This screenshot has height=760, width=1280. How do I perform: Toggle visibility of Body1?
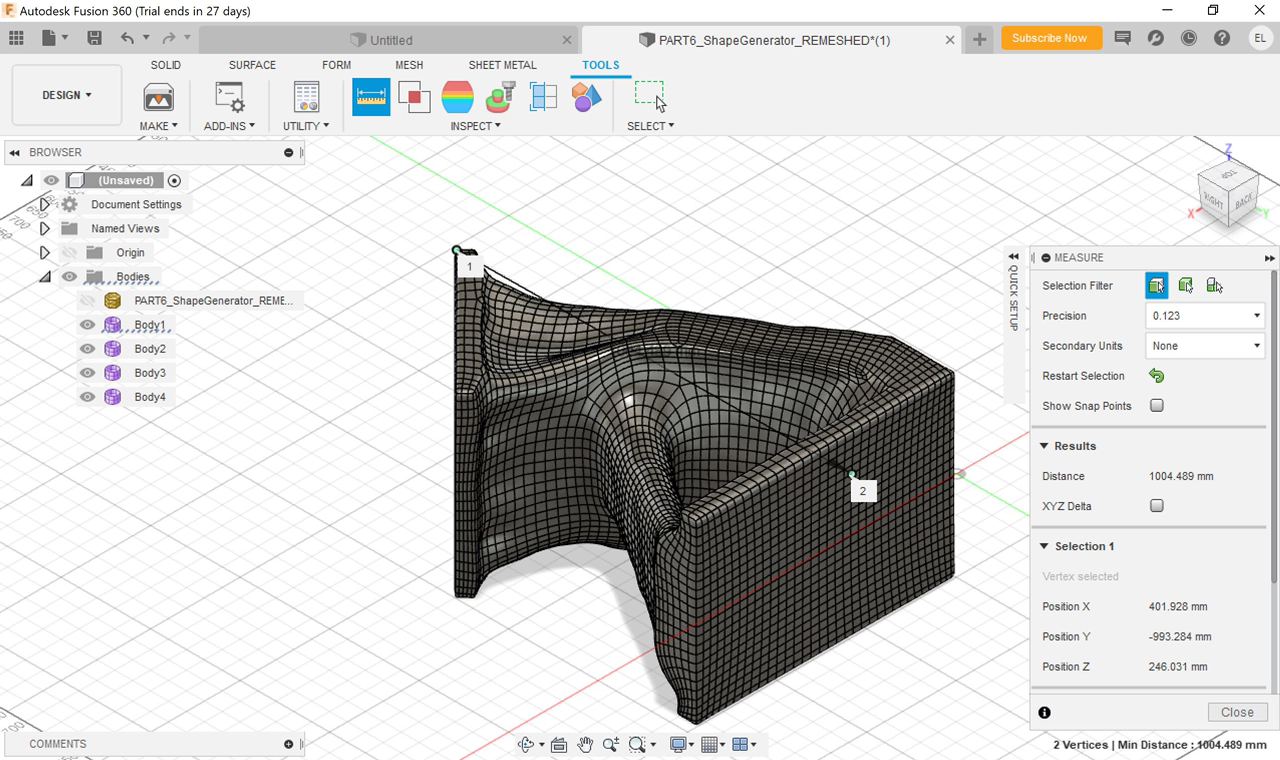[x=87, y=325]
